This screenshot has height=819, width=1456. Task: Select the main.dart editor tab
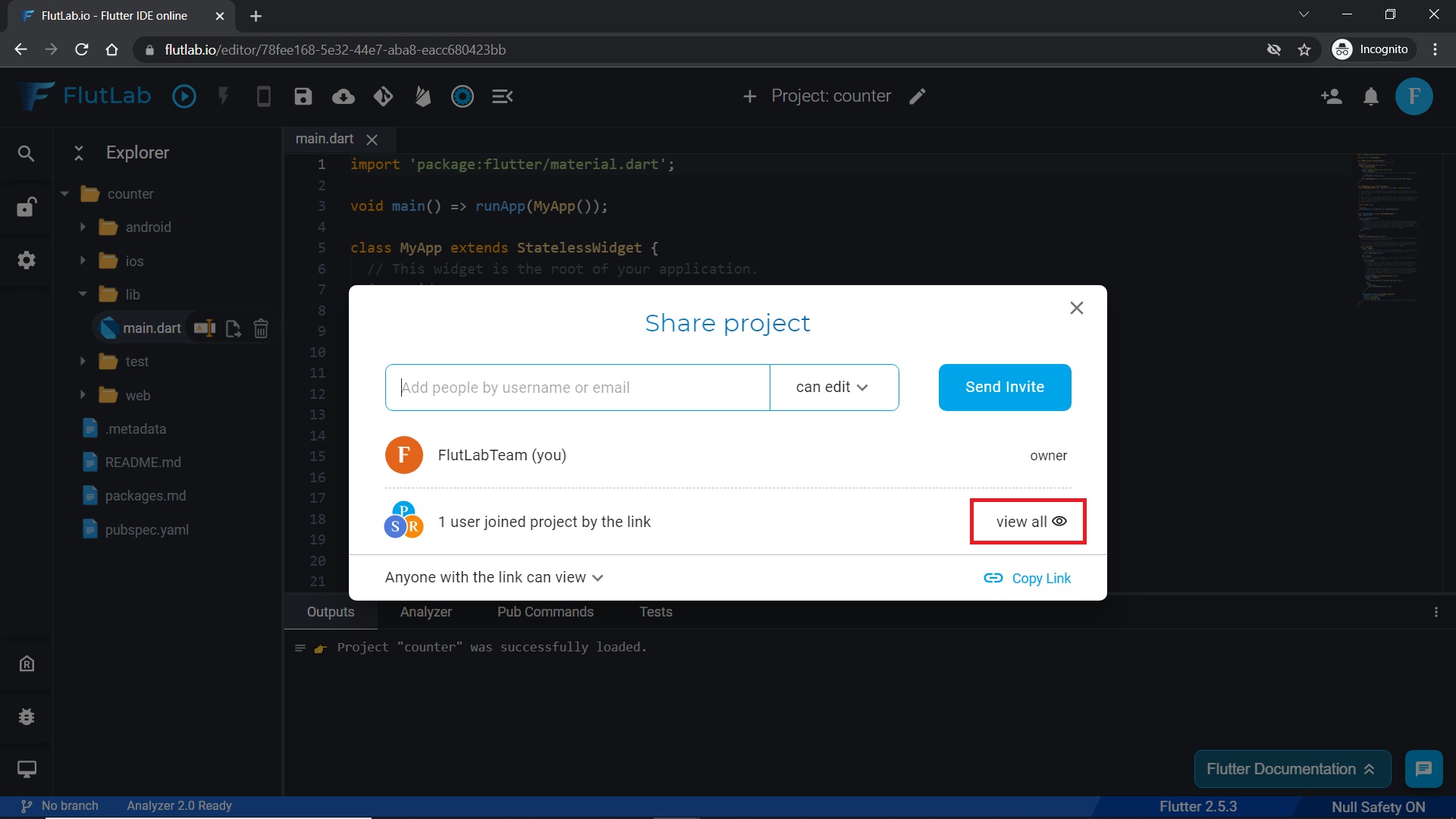coord(325,139)
